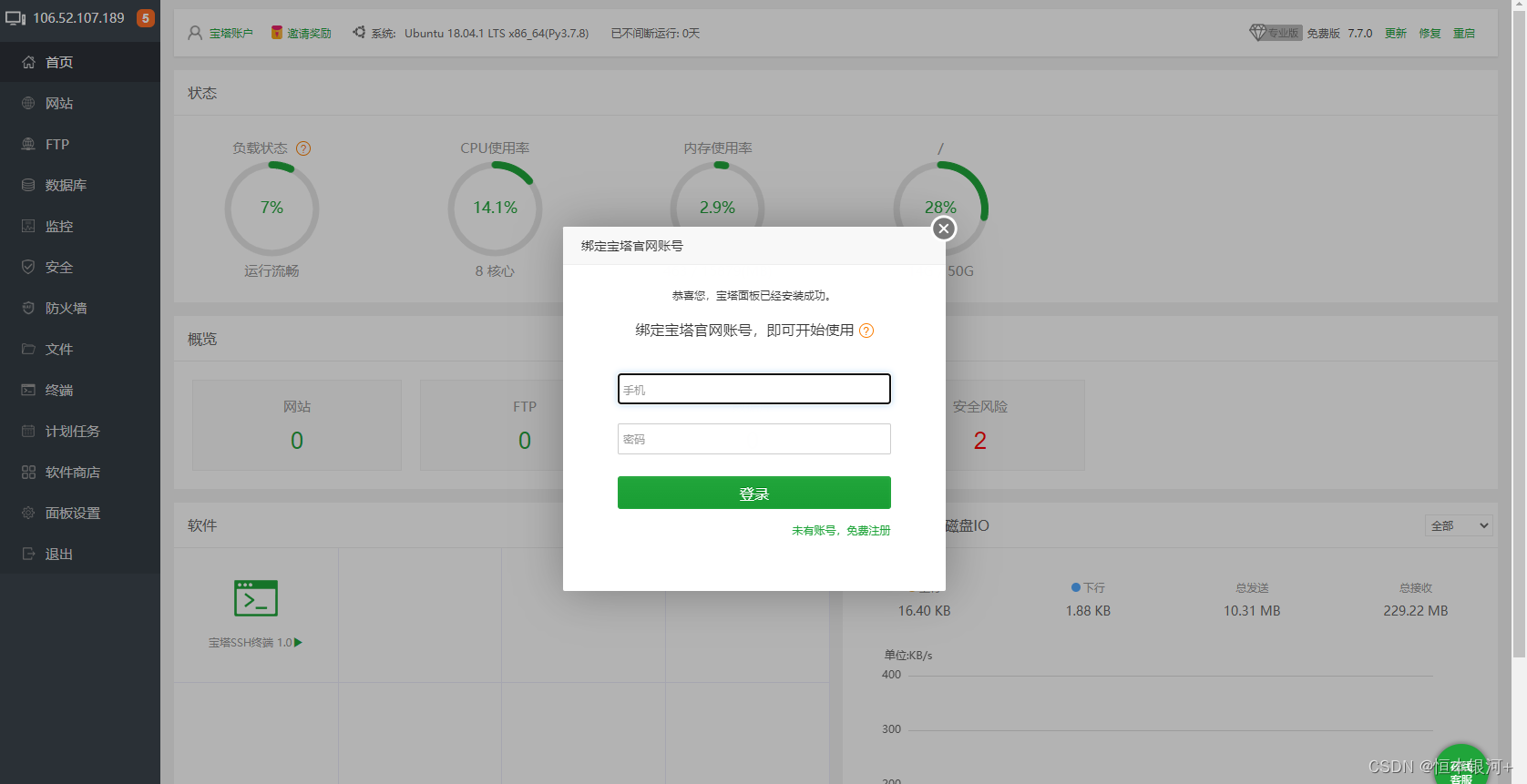Click the 邀请奖励 gift icon

click(x=277, y=33)
